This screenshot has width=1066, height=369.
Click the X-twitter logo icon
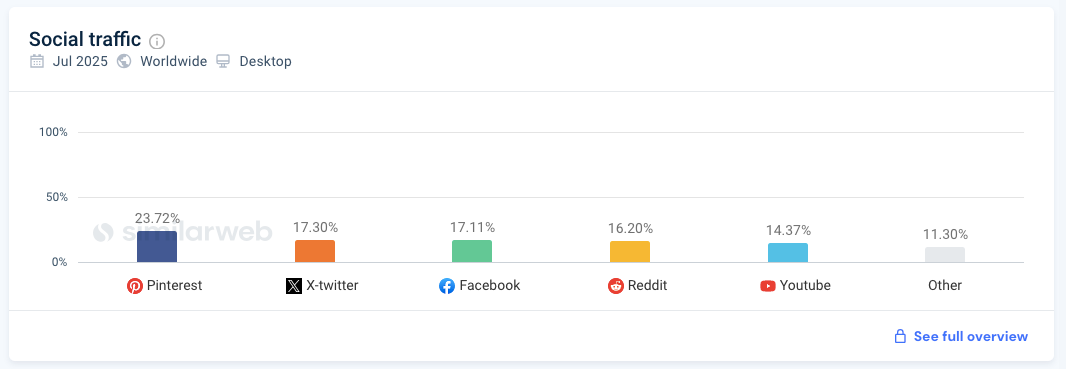(294, 286)
